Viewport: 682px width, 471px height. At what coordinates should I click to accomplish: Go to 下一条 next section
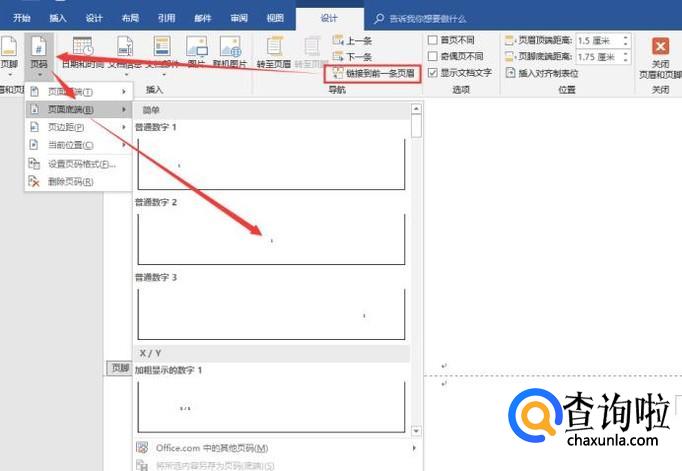(x=352, y=57)
